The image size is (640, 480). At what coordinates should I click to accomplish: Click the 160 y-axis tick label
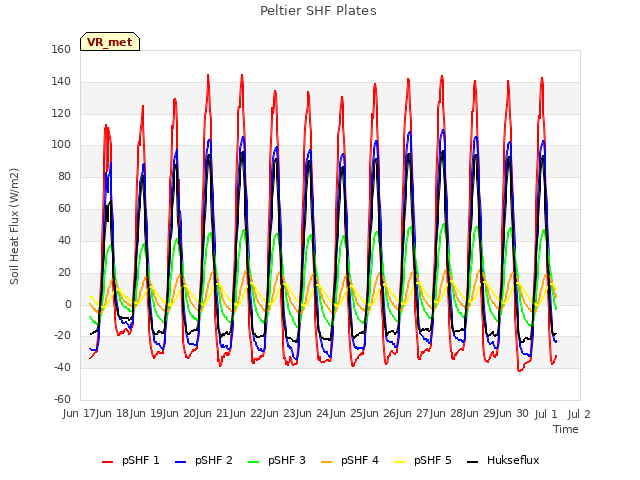(61, 49)
